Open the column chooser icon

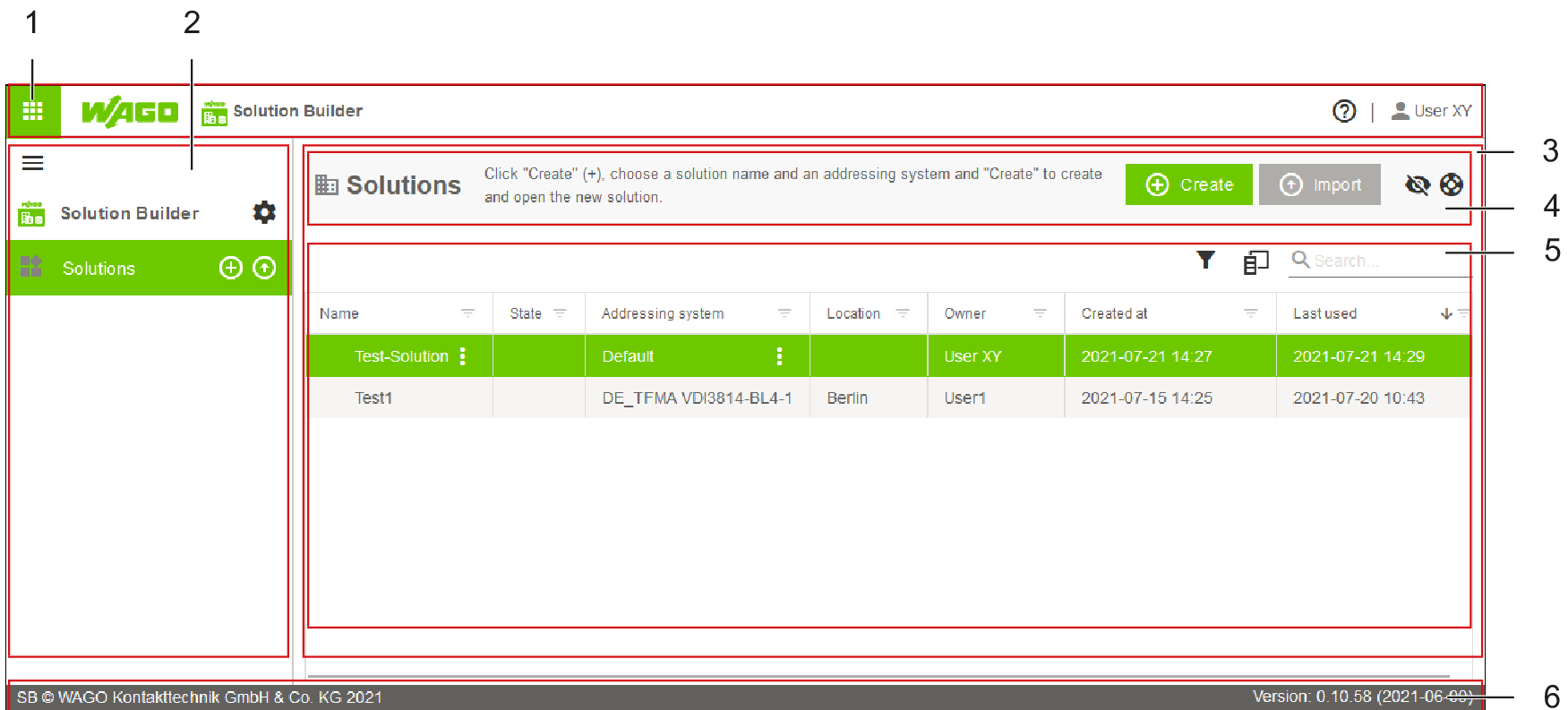point(1255,261)
